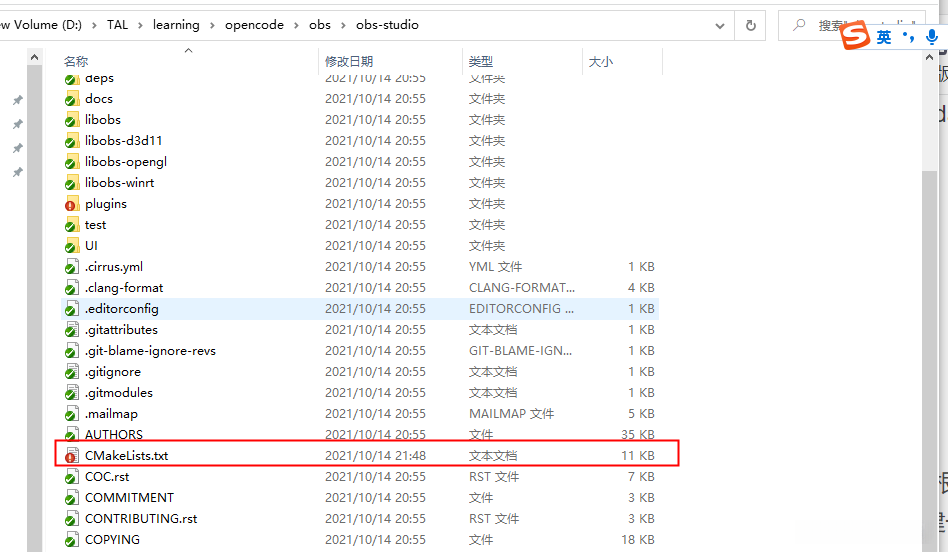Viewport: 948px width, 552px height.
Task: Click the libobs-opengl folder icon
Action: point(72,162)
